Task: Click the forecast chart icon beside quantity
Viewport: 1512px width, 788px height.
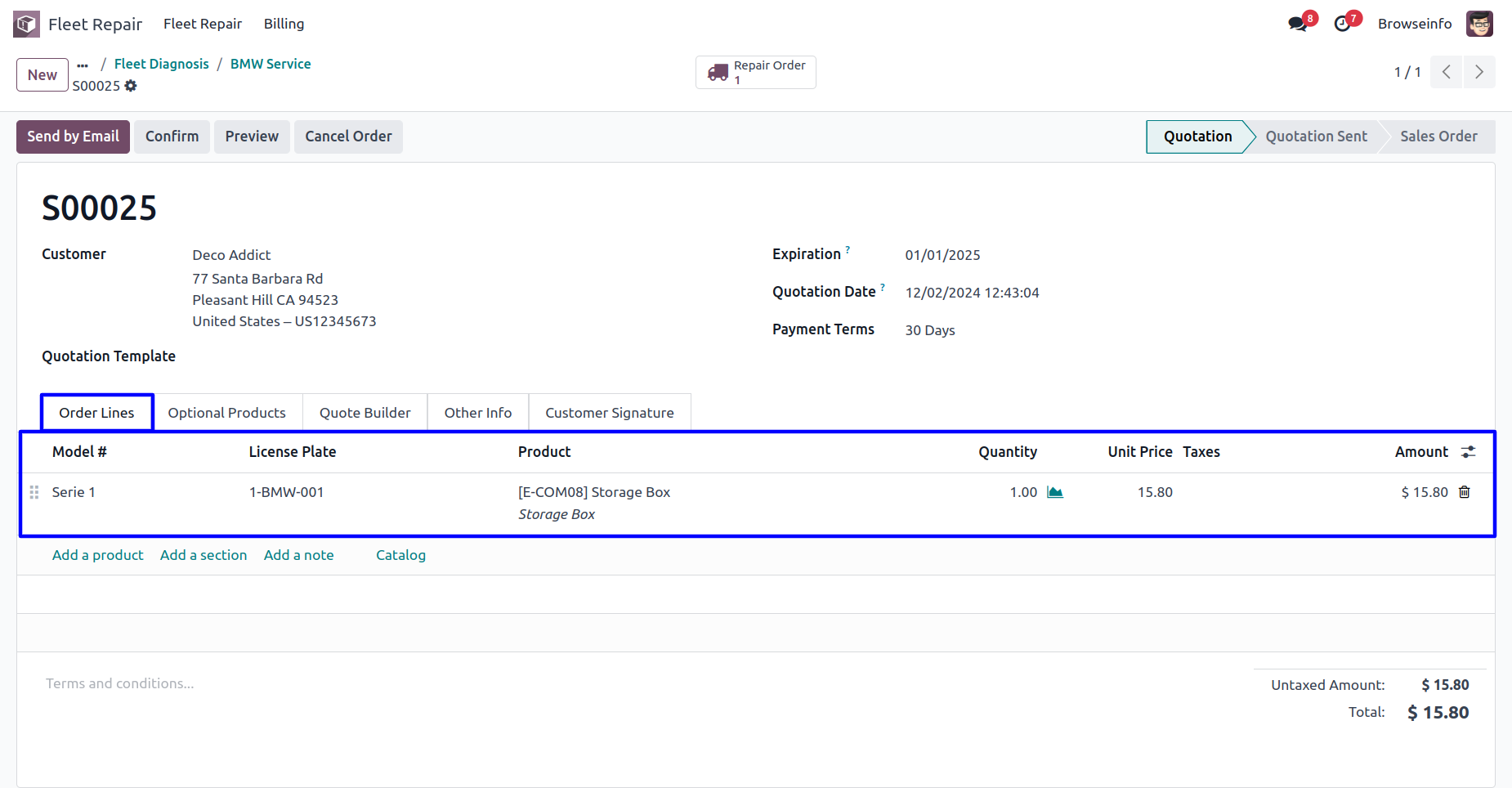Action: pos(1055,492)
